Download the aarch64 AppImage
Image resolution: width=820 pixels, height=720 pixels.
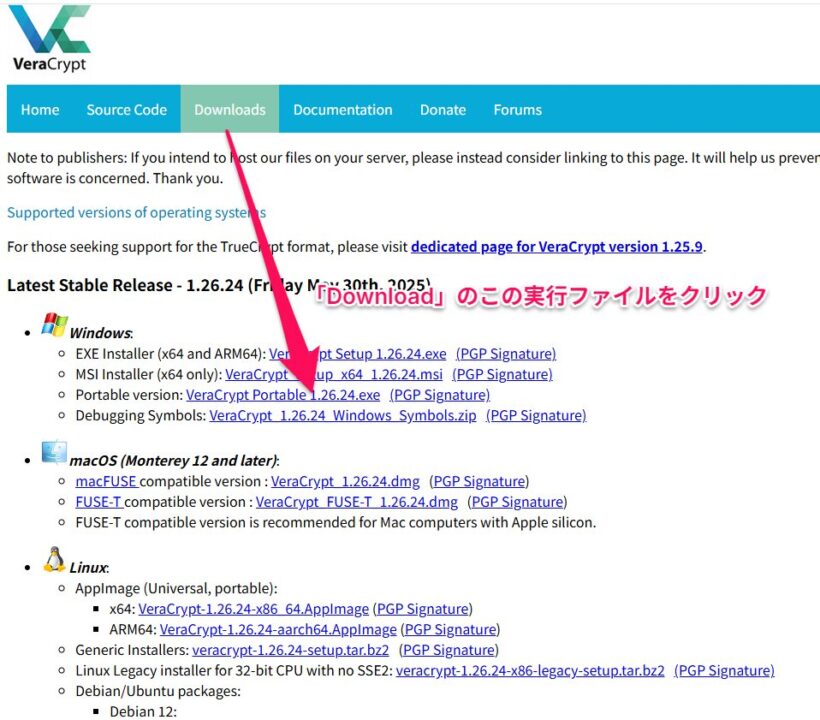(x=278, y=629)
